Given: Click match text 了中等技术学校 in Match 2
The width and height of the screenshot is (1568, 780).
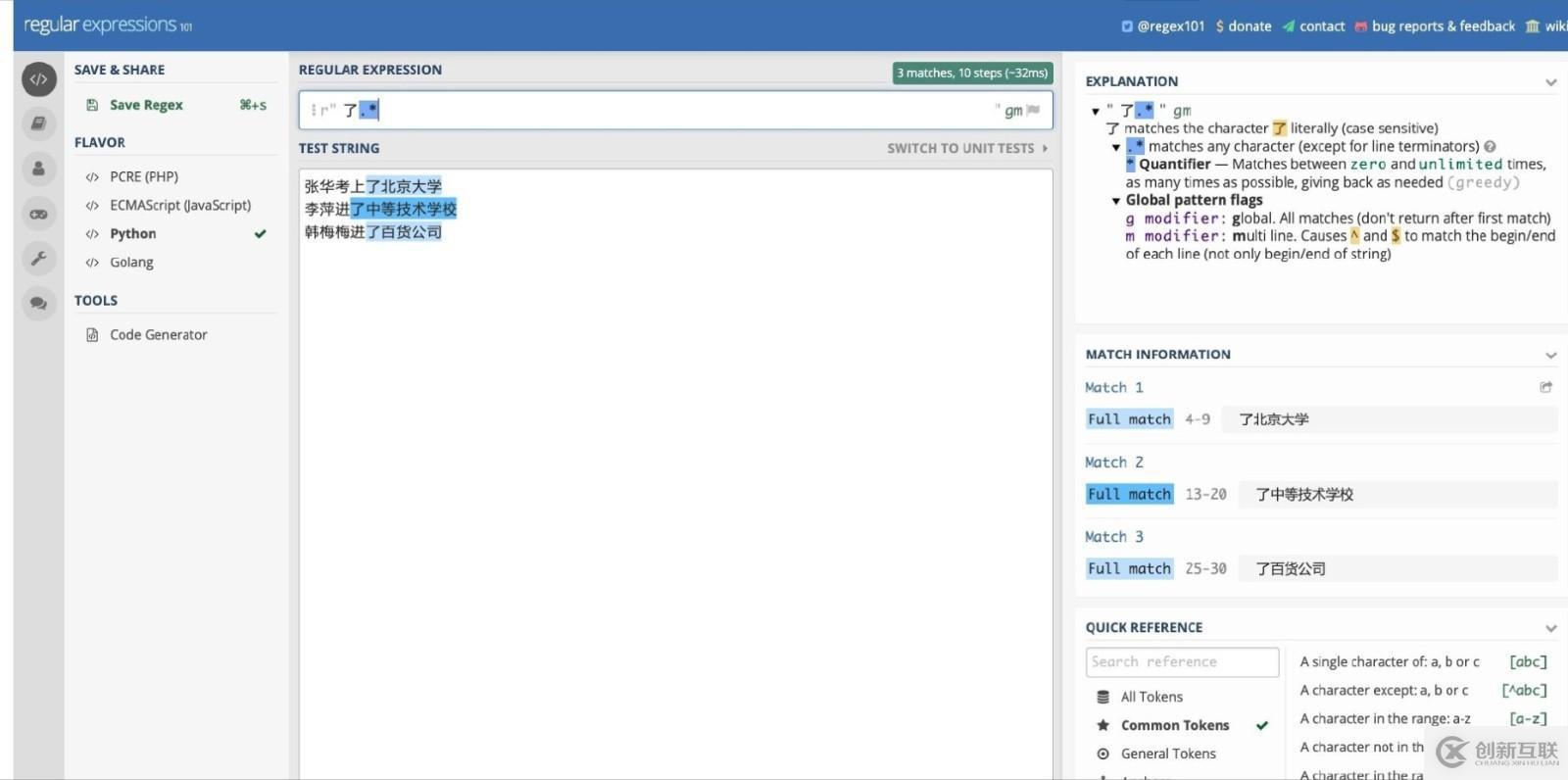Looking at the screenshot, I should pyautogui.click(x=1304, y=495).
